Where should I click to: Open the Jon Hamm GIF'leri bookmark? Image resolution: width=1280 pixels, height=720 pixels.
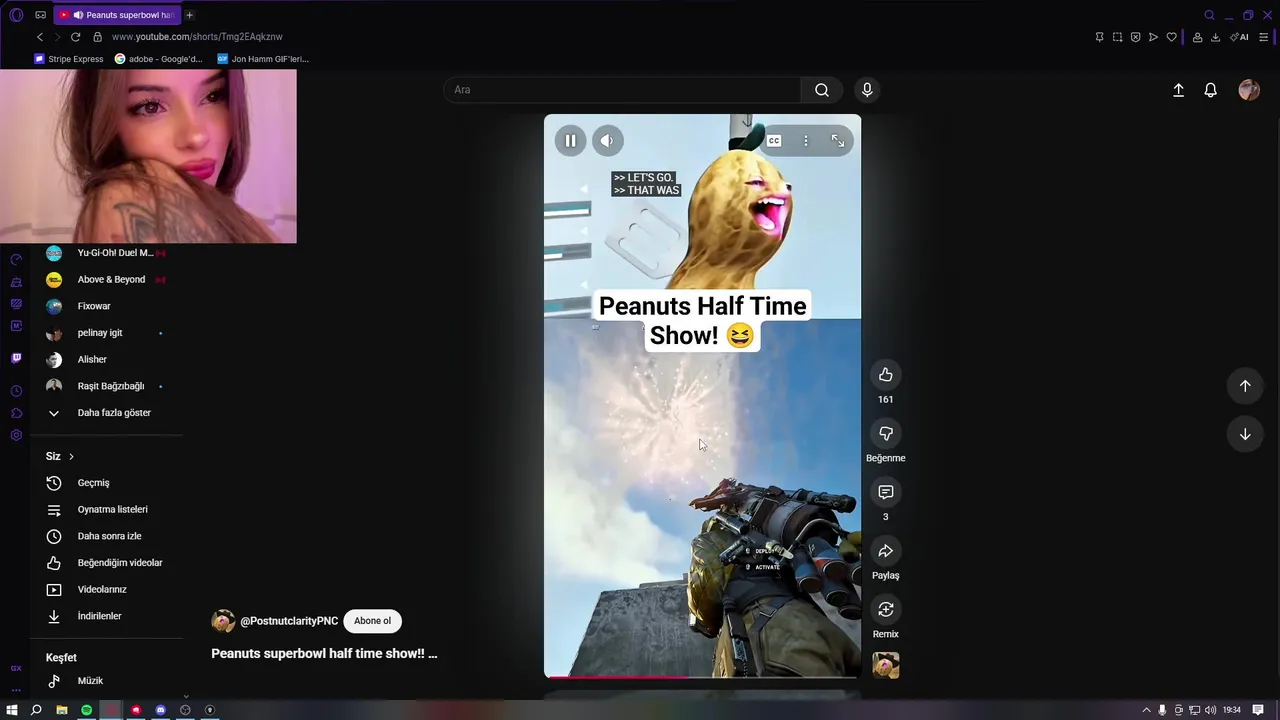(x=263, y=59)
